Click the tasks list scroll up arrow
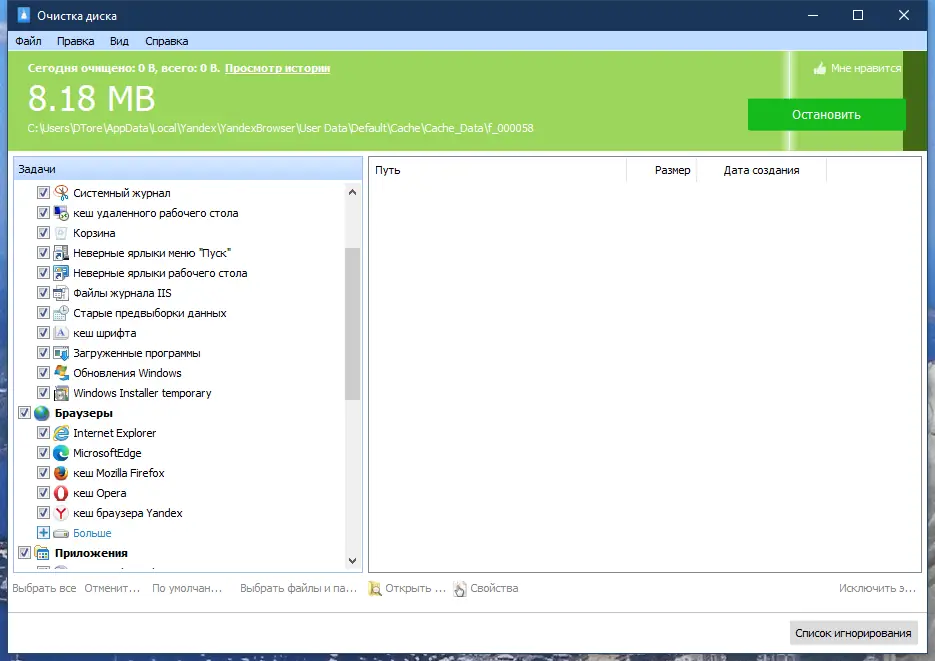 tap(352, 192)
